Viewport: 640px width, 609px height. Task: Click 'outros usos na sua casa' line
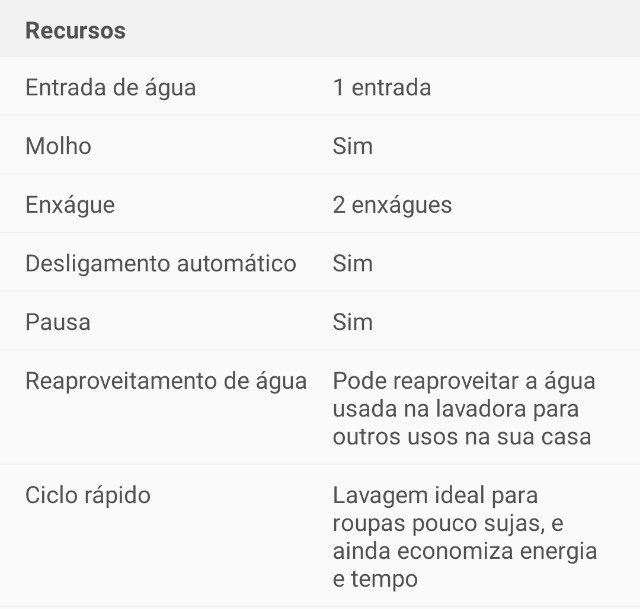[462, 436]
